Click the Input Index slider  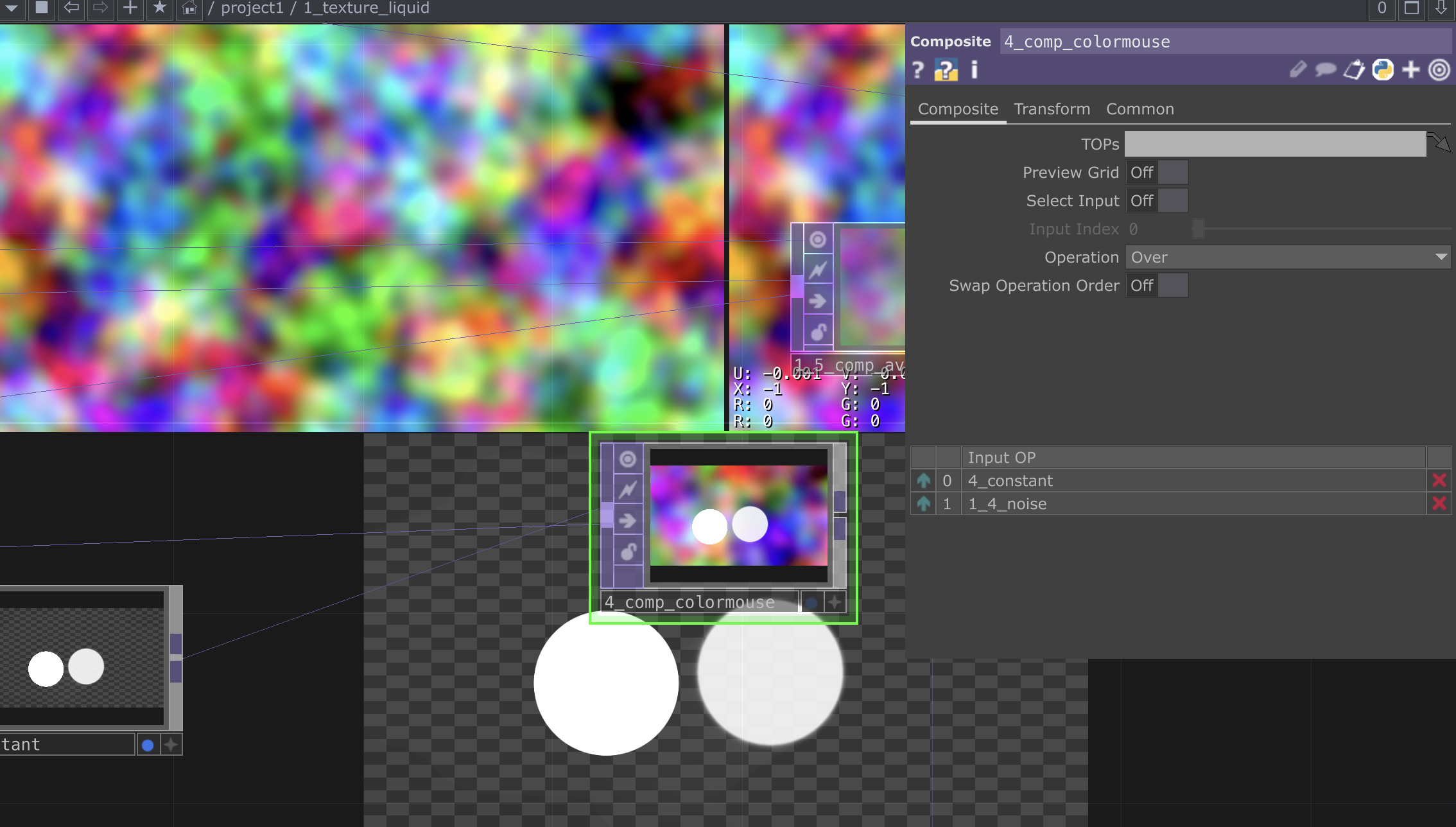(x=1322, y=229)
